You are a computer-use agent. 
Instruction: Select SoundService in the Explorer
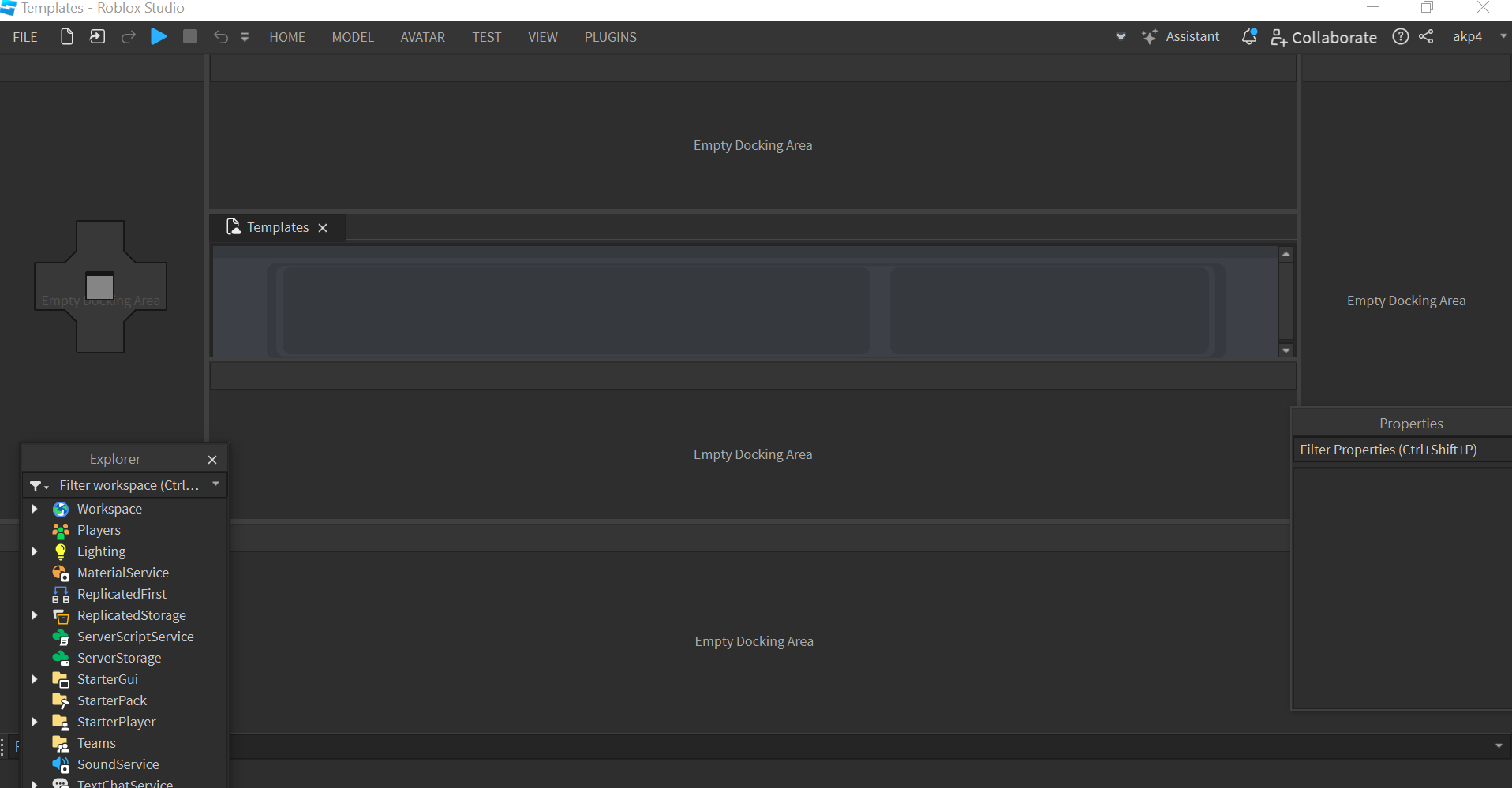118,764
